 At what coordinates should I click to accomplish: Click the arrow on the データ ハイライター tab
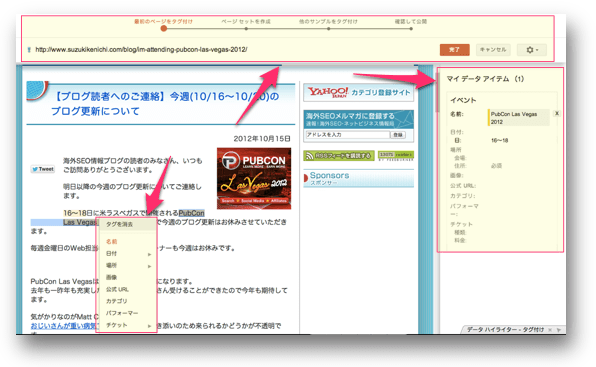558,330
